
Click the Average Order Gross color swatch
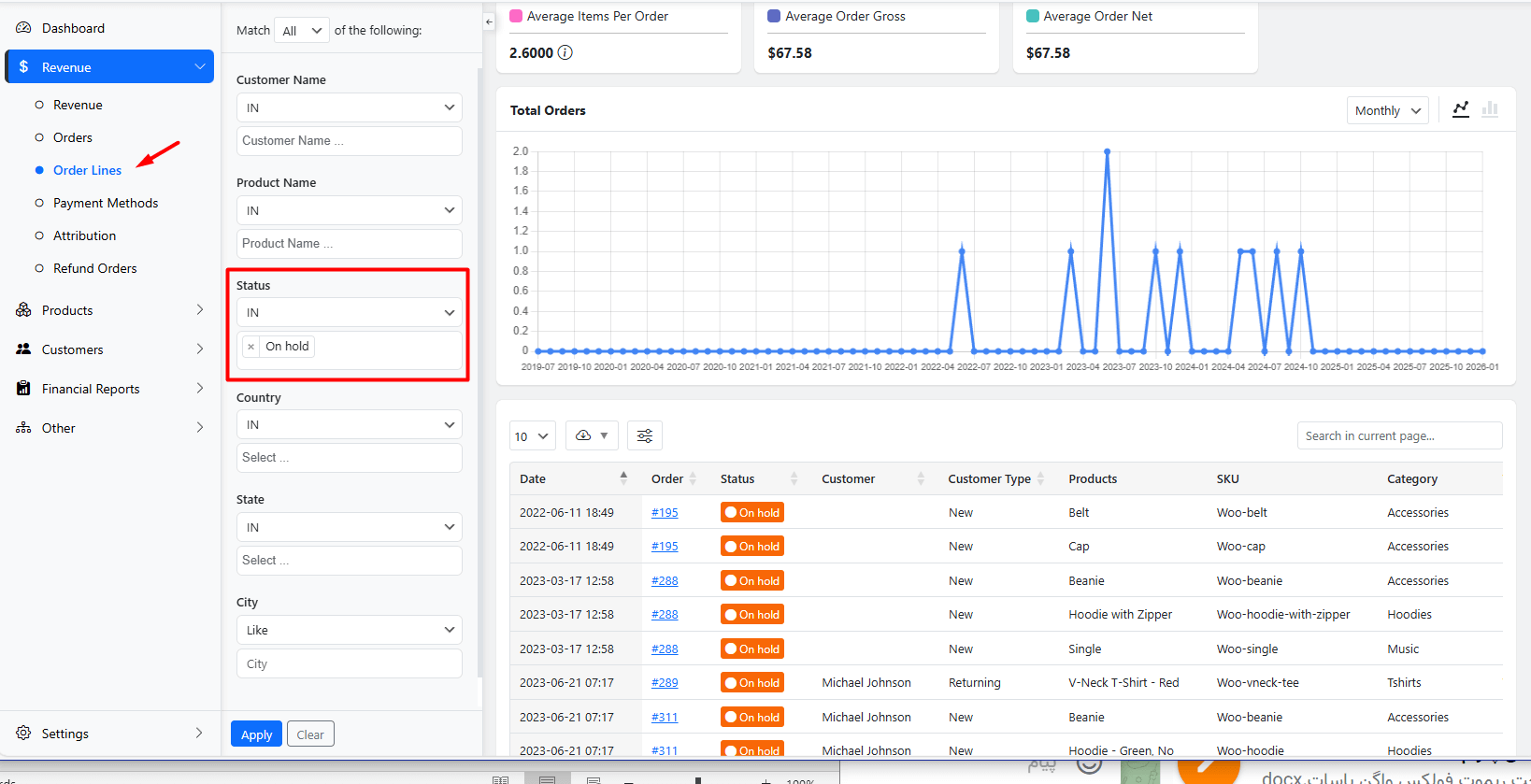[x=774, y=16]
